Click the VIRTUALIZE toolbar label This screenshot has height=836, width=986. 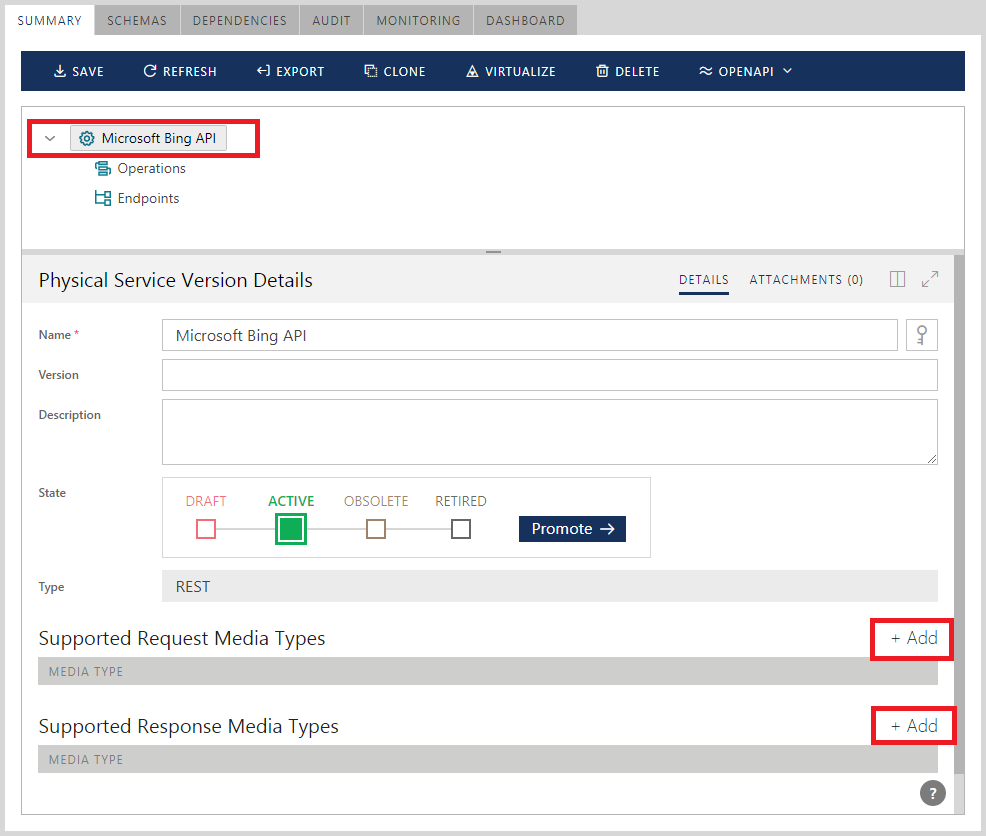520,72
